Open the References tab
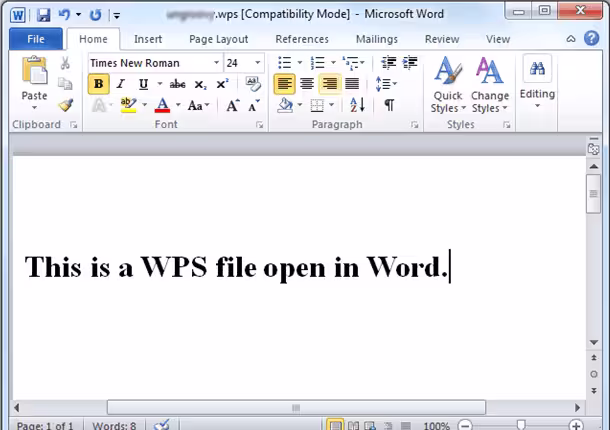 (302, 39)
